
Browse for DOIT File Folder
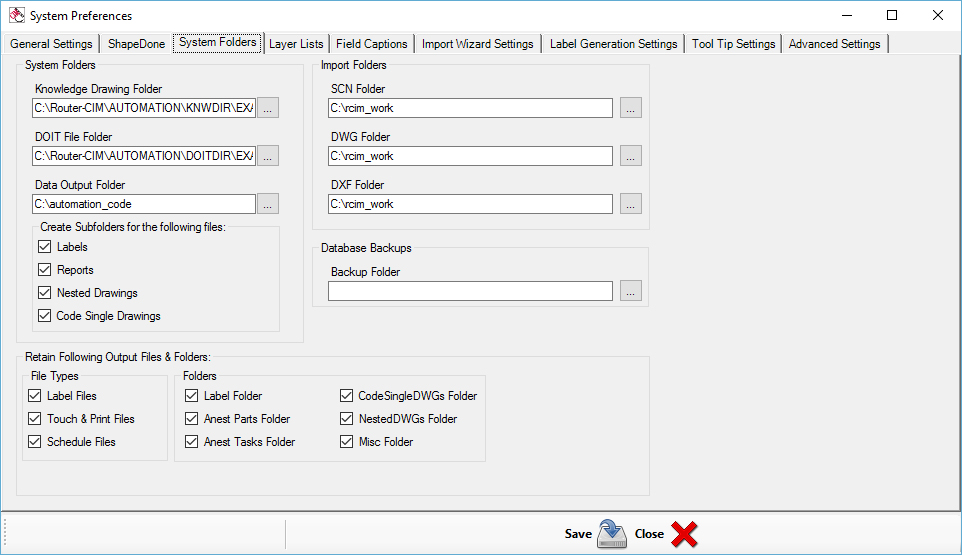[267, 156]
